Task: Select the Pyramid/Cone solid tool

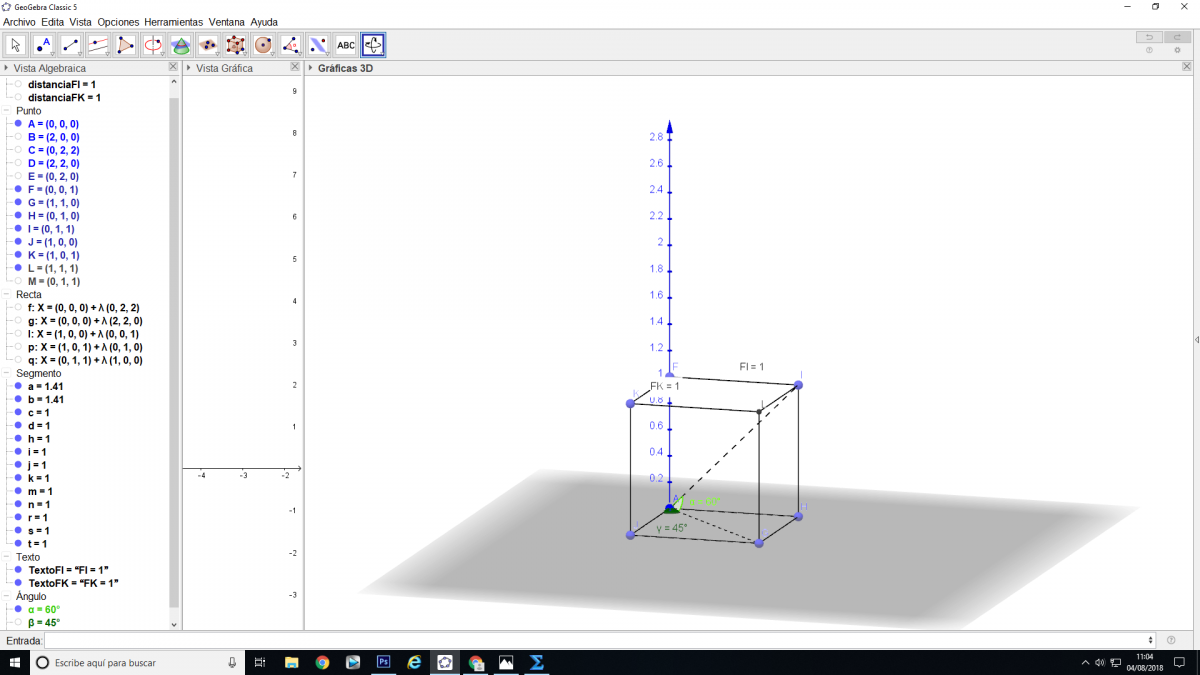Action: 181,45
